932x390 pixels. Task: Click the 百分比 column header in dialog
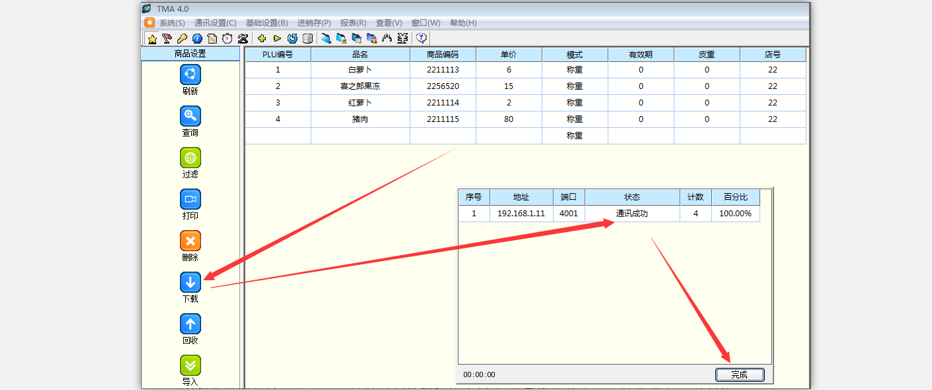pos(735,197)
